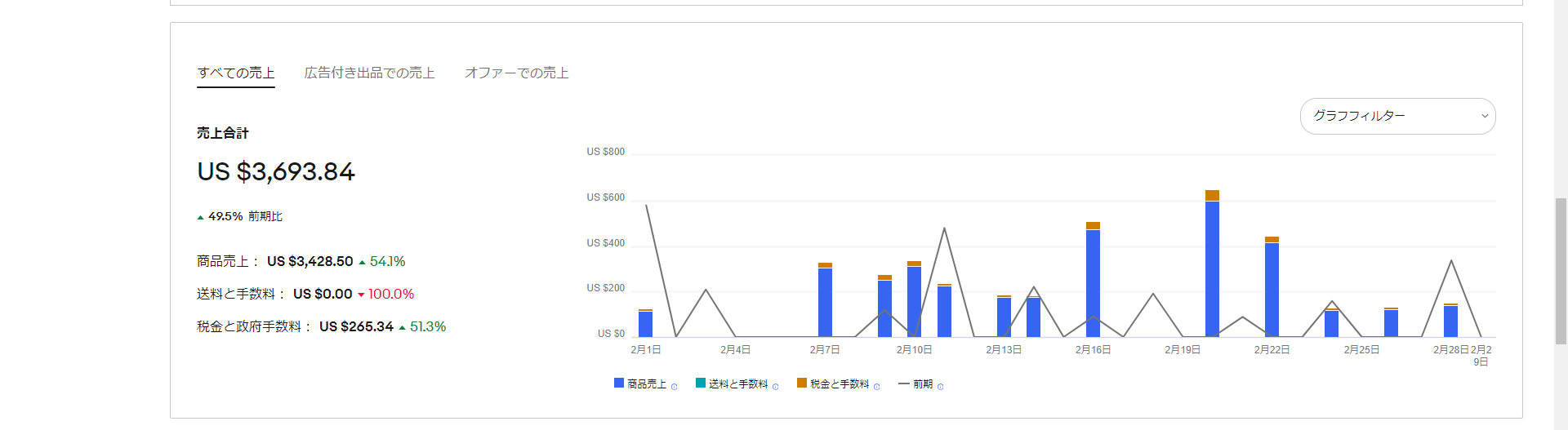Image resolution: width=1568 pixels, height=430 pixels.
Task: Click info icon next to 送料と手数料 legend
Action: coord(775,387)
